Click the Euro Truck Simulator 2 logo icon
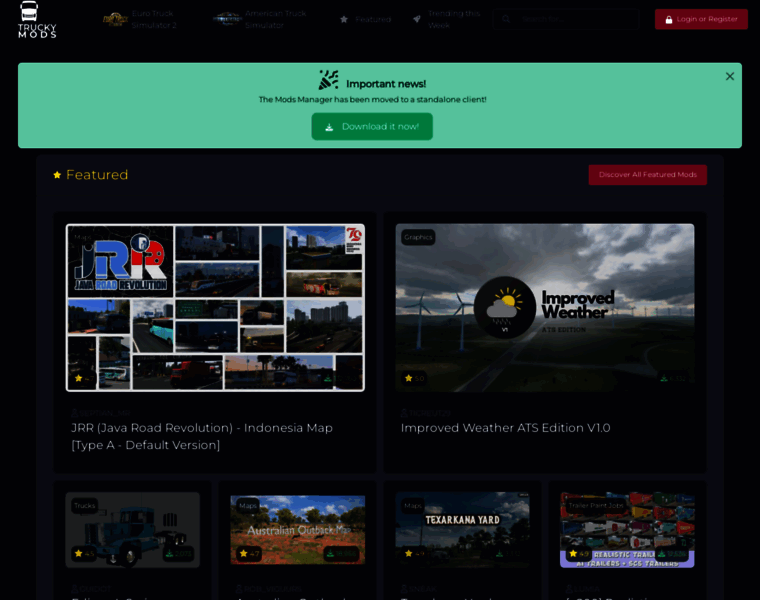The height and width of the screenshot is (600, 760). [x=115, y=19]
